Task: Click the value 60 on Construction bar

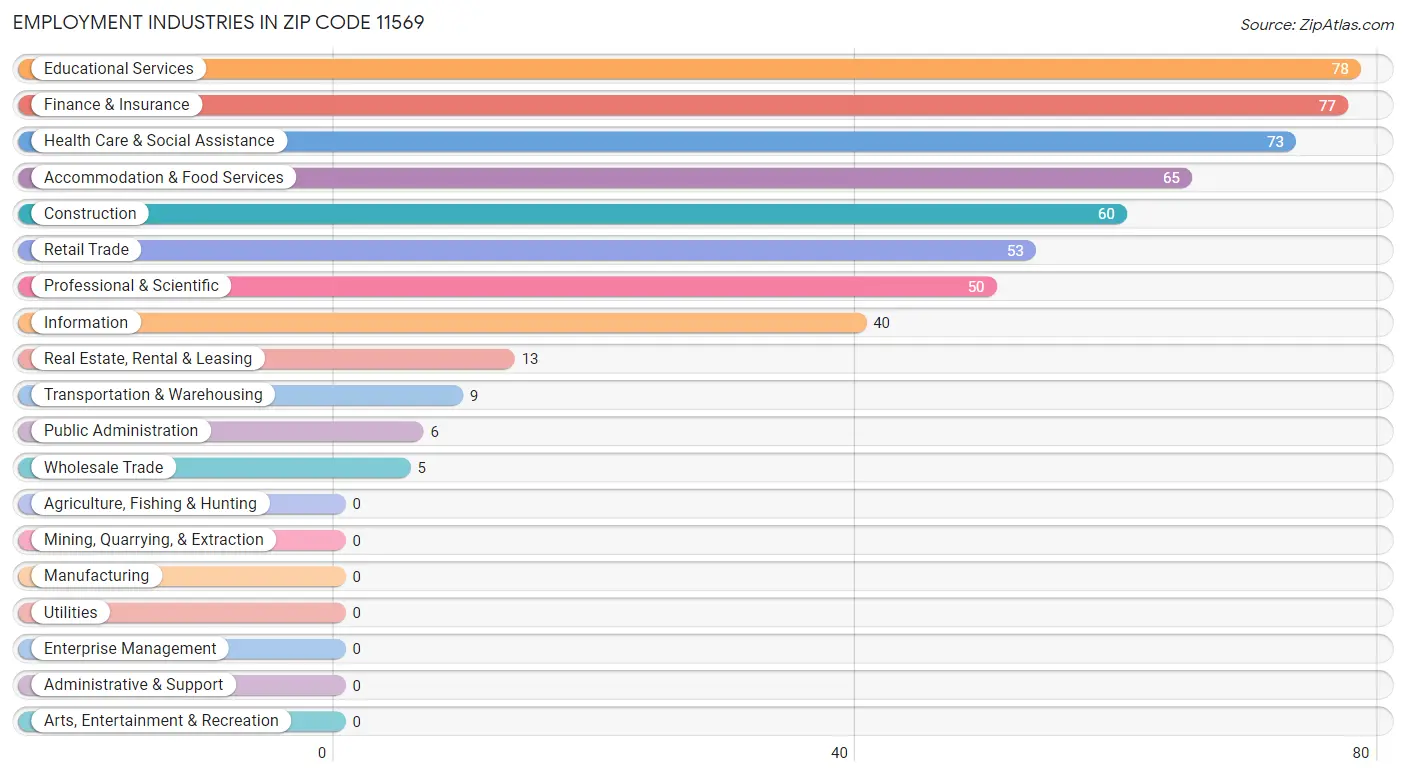Action: point(1106,214)
